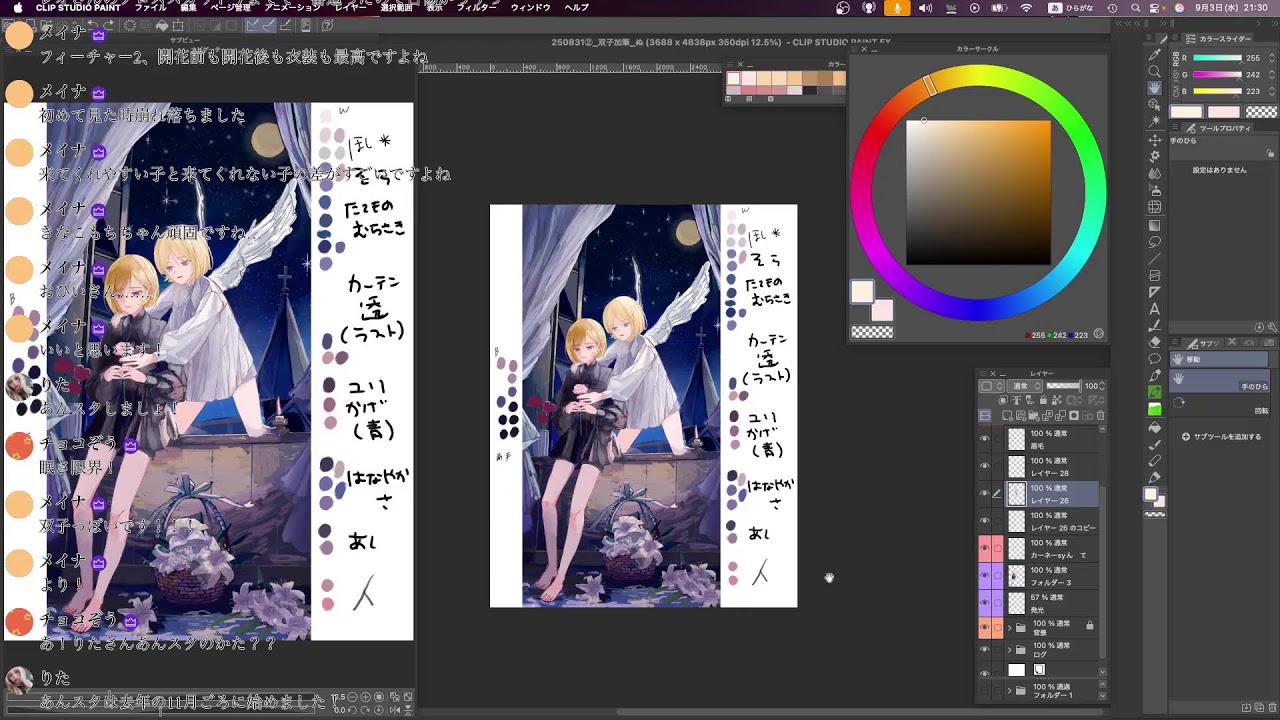Select the レイヤー 26 layer row
Screen dimensions: 1280x720
point(1052,493)
